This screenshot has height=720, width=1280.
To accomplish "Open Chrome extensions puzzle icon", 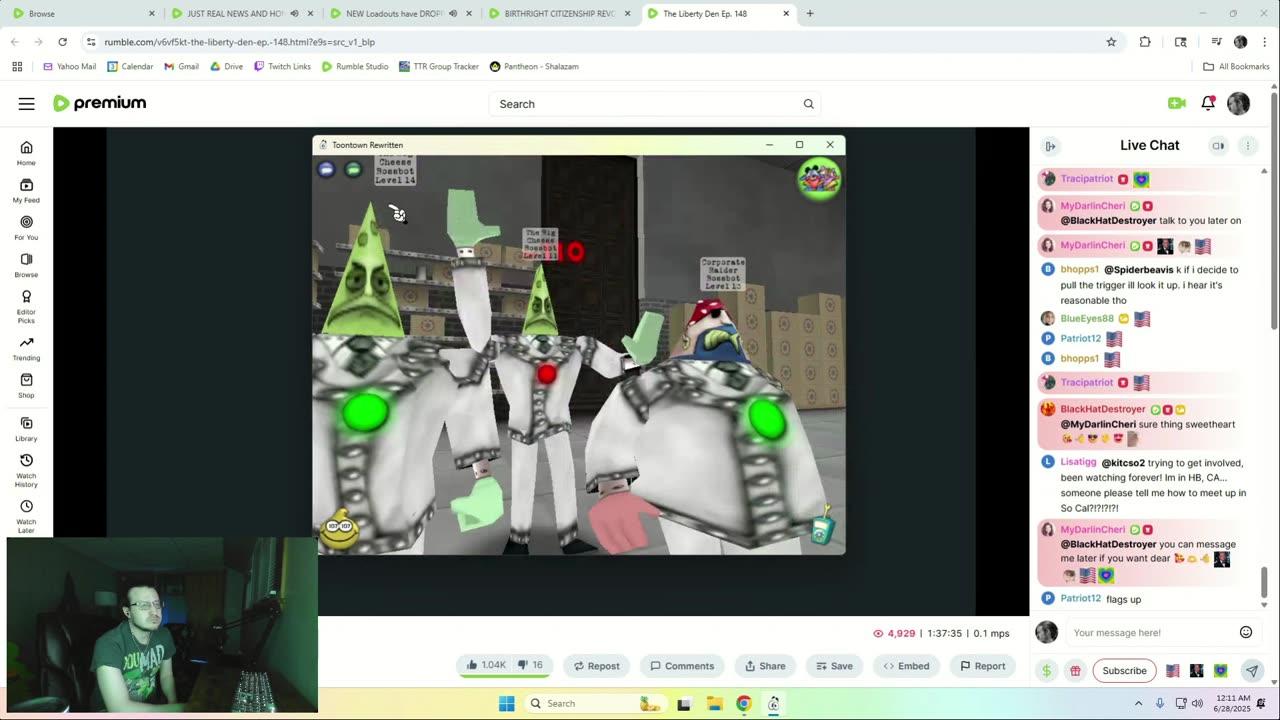I will (x=1145, y=42).
